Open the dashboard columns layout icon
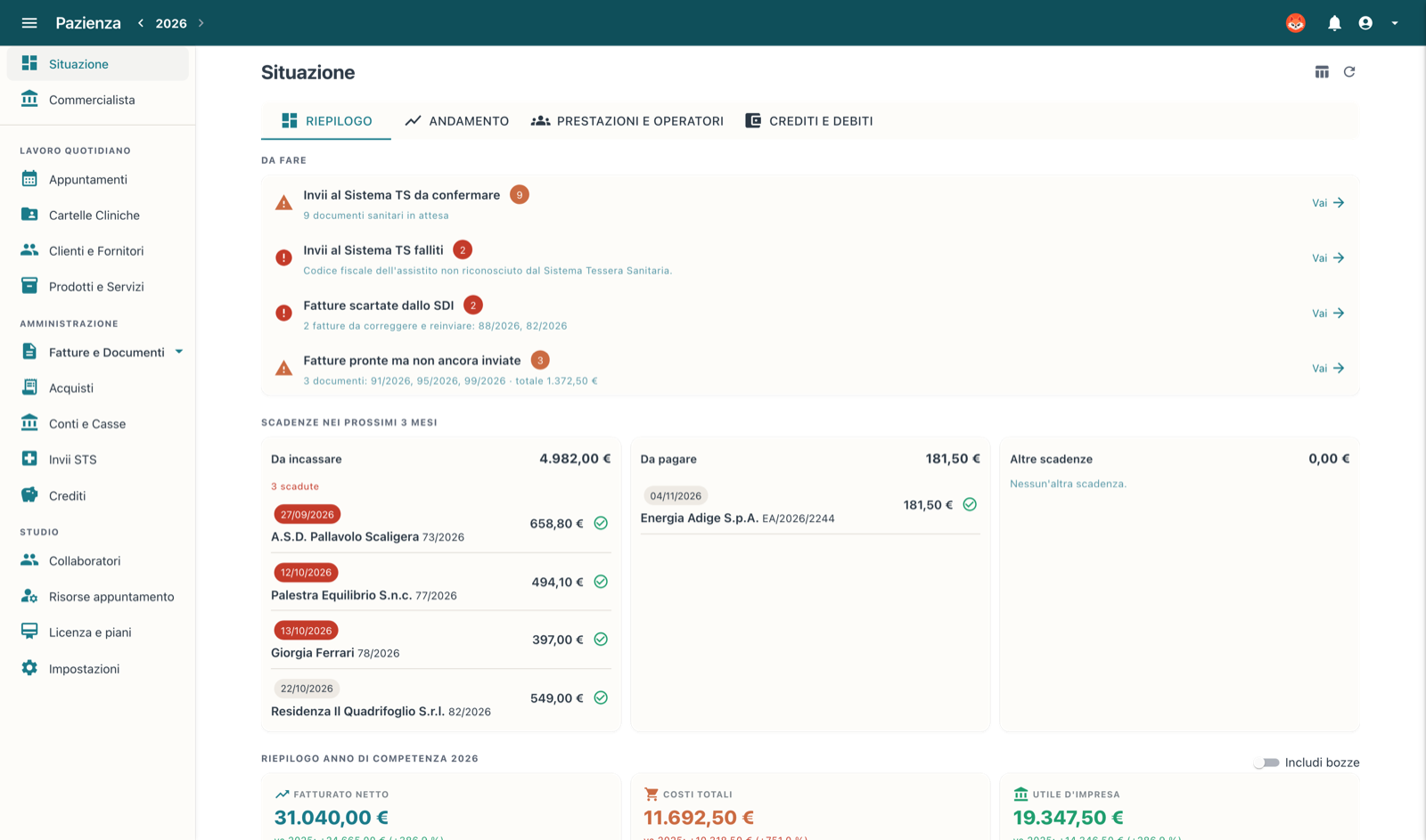 pyautogui.click(x=1322, y=72)
